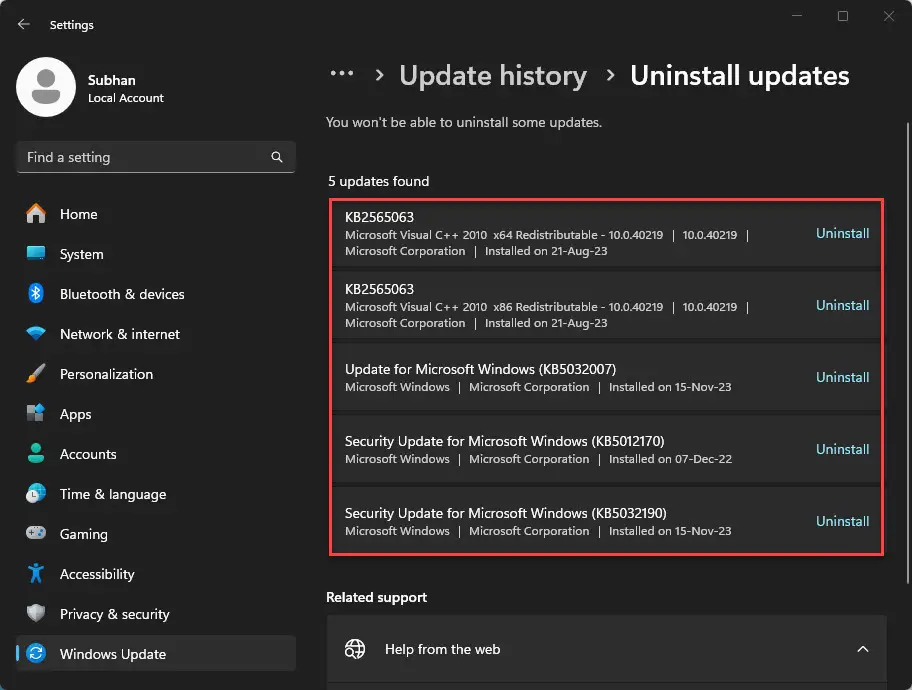Screen dimensions: 912x690
Task: Uninstall security update KB5032190
Action: [x=842, y=521]
